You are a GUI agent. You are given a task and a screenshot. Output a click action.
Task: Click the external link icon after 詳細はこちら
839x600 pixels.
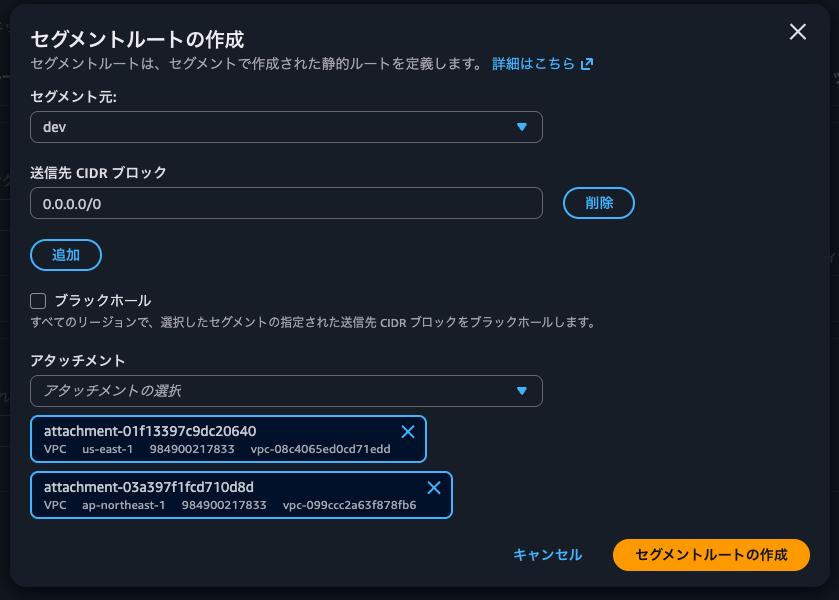pyautogui.click(x=587, y=62)
